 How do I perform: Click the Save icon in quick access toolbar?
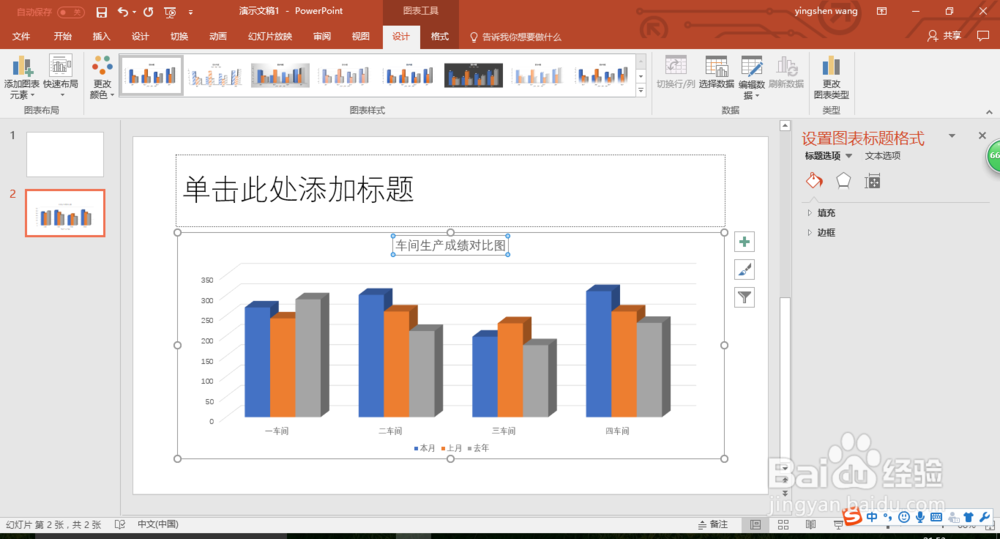(x=101, y=12)
